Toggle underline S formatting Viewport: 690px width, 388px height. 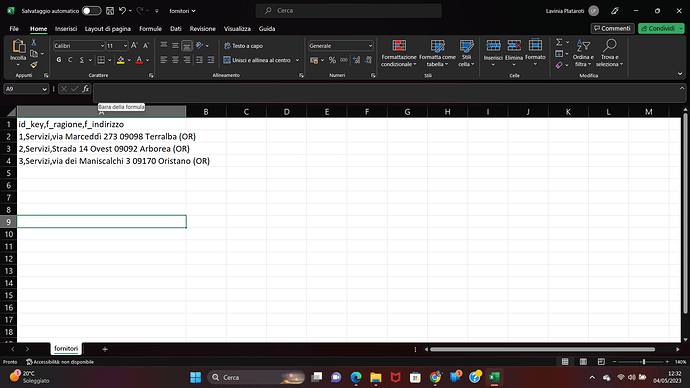(x=81, y=60)
